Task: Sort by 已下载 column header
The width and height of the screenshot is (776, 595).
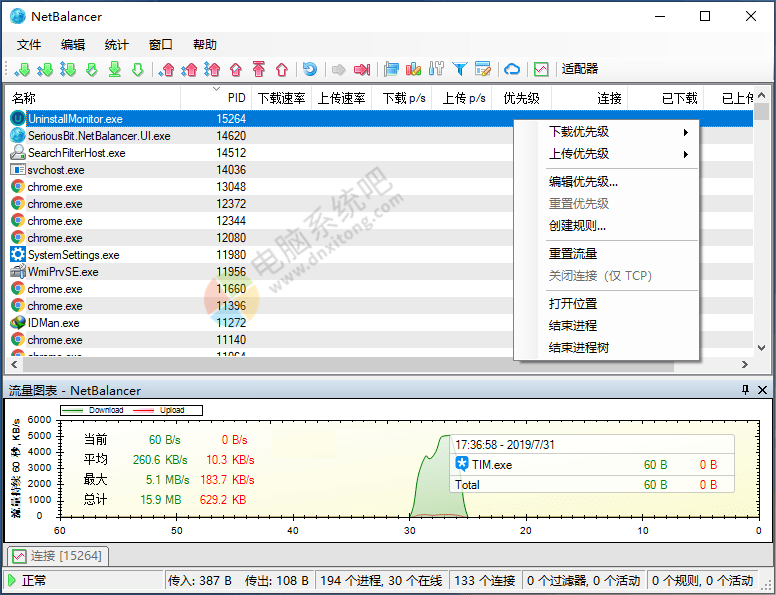Action: click(x=666, y=98)
